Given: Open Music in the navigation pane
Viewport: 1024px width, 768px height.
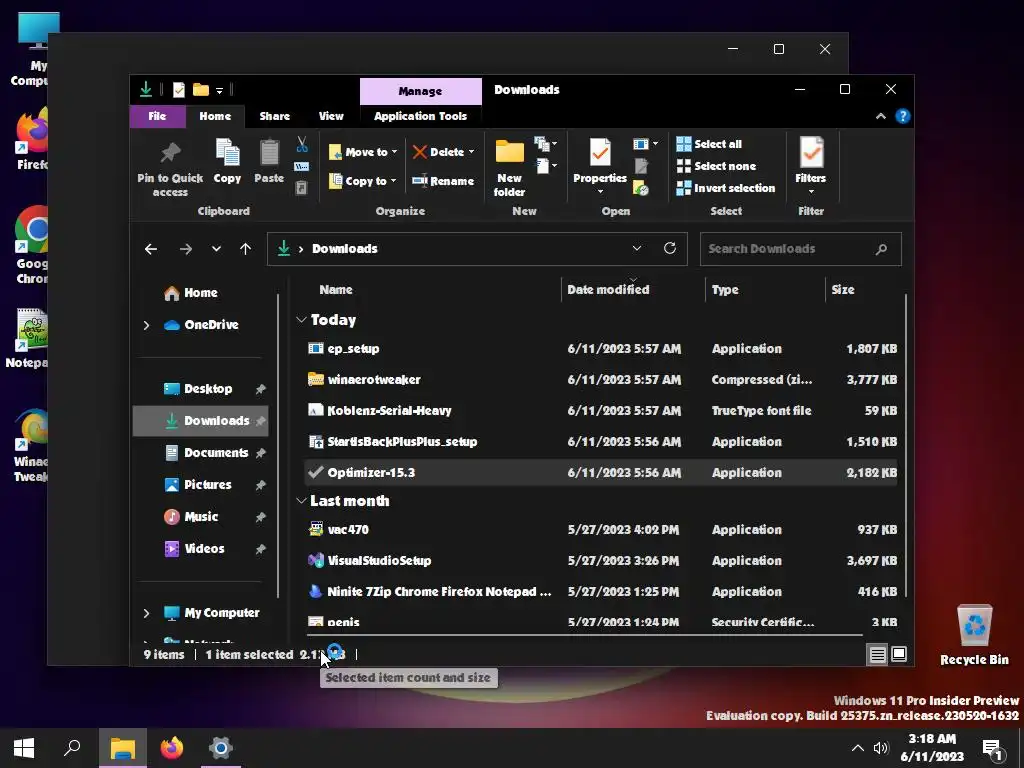Looking at the screenshot, I should pyautogui.click(x=191, y=517).
